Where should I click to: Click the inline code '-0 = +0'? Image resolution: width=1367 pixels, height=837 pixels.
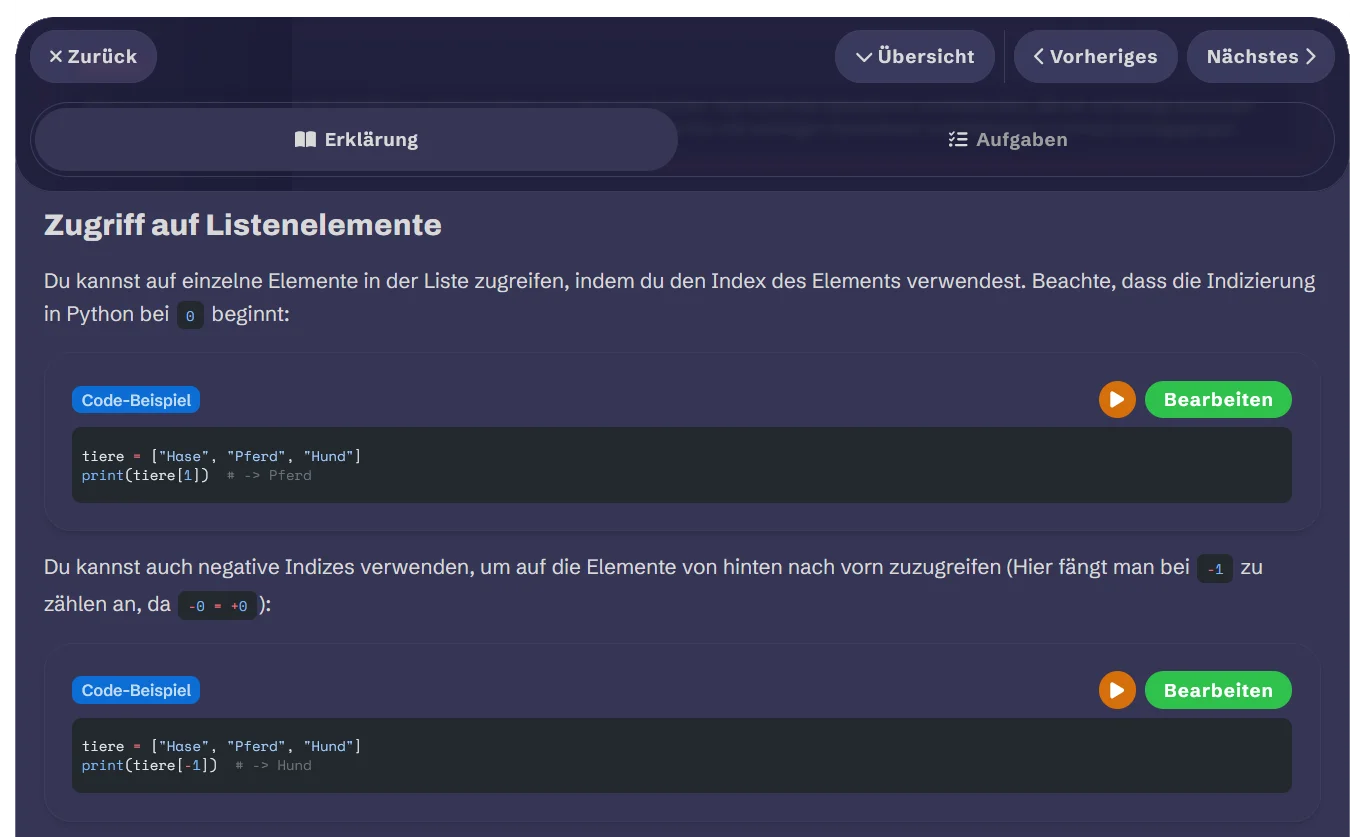point(217,606)
